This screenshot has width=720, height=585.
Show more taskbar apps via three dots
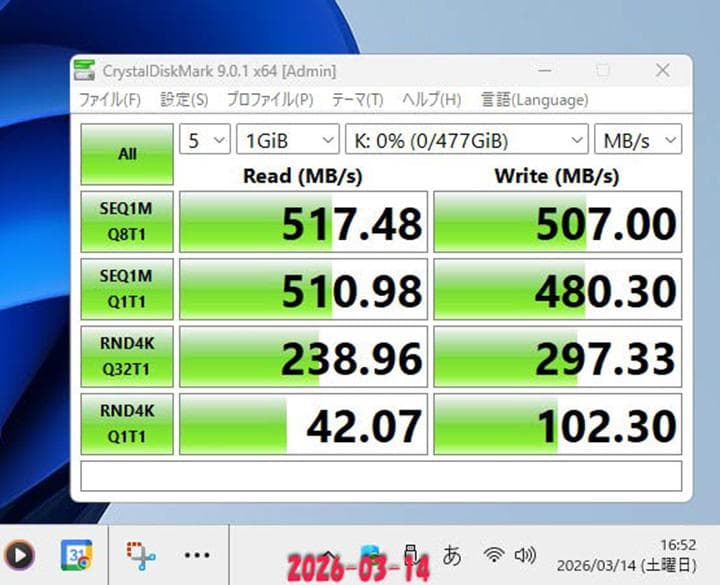coord(197,555)
